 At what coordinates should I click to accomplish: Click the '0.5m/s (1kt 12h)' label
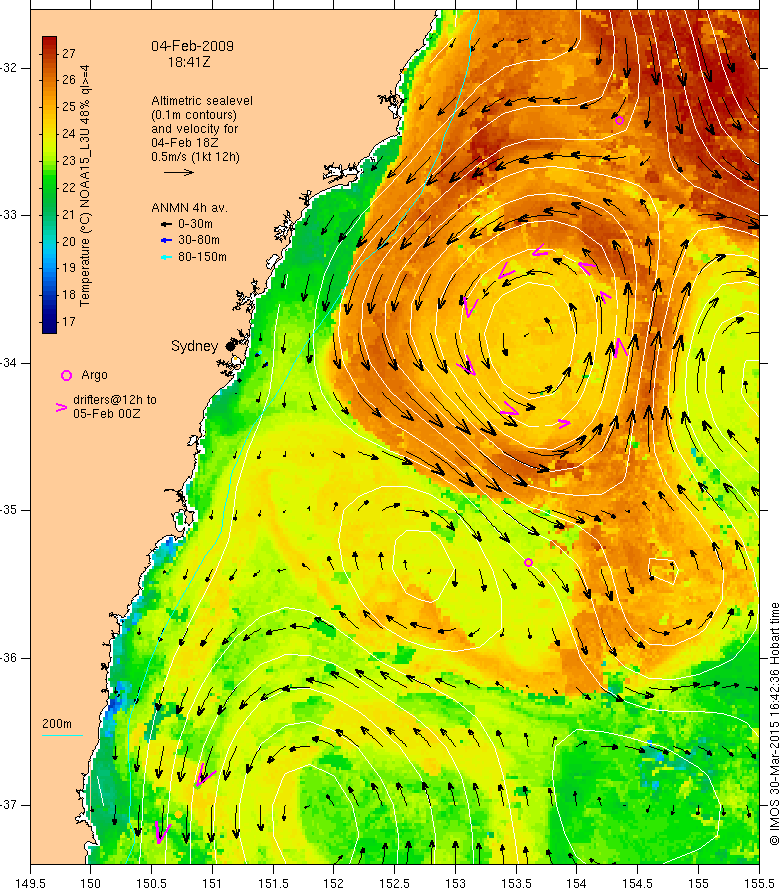point(195,157)
